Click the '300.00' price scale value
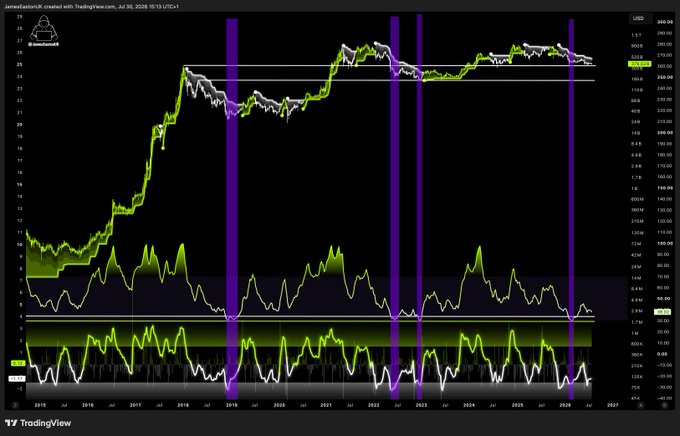This screenshot has width=680, height=436. coord(665,22)
